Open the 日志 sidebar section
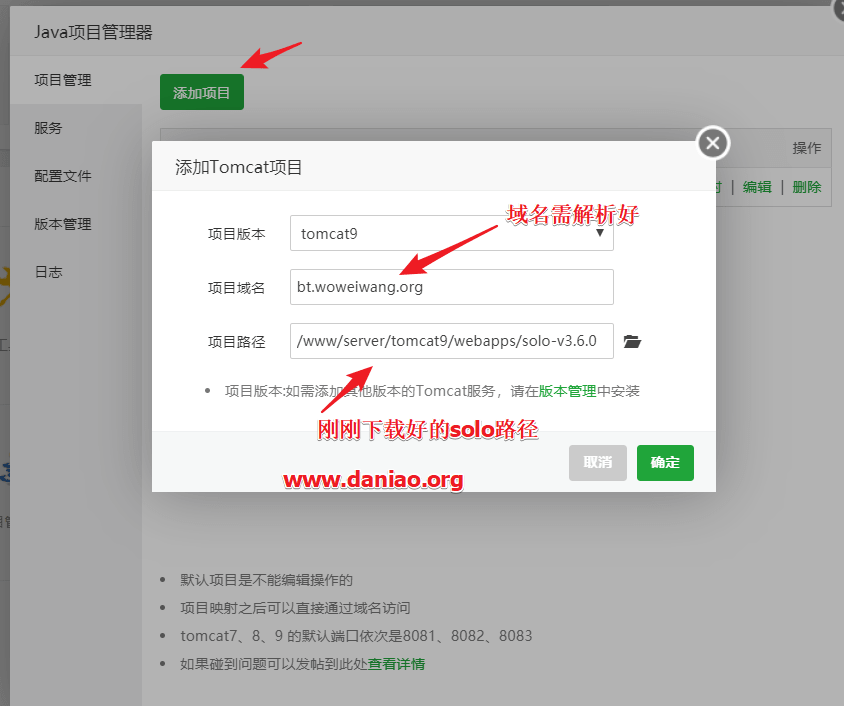The height and width of the screenshot is (706, 844). (x=48, y=272)
